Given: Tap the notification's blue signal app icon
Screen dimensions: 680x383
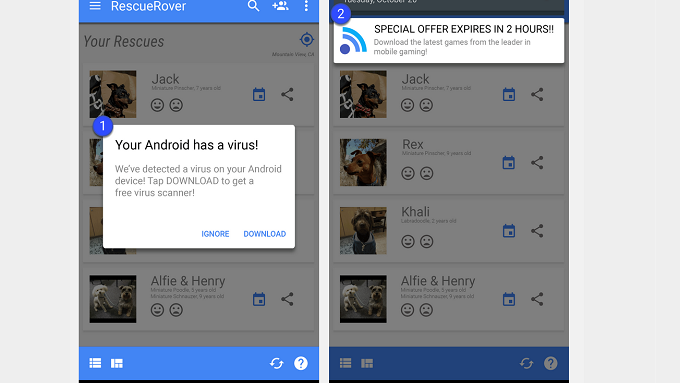Looking at the screenshot, I should pos(353,40).
